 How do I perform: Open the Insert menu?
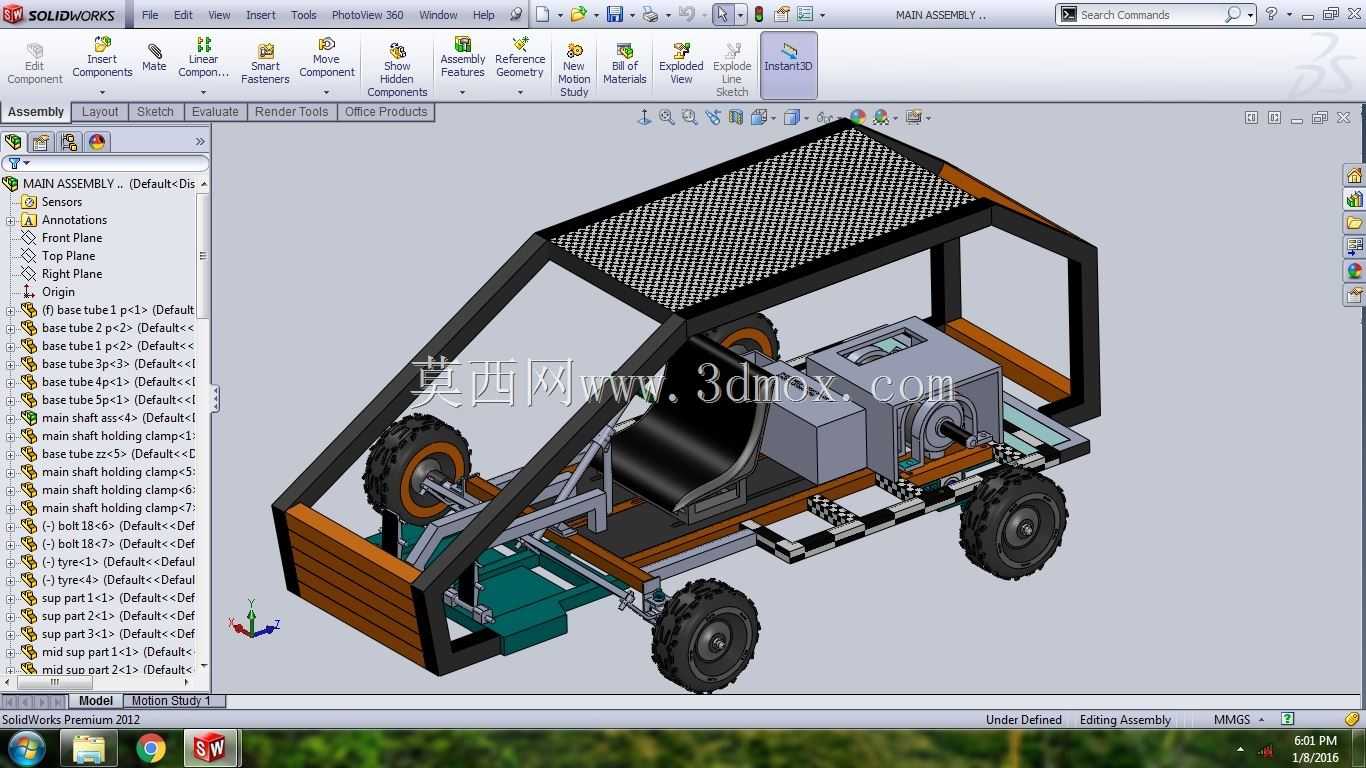[261, 15]
